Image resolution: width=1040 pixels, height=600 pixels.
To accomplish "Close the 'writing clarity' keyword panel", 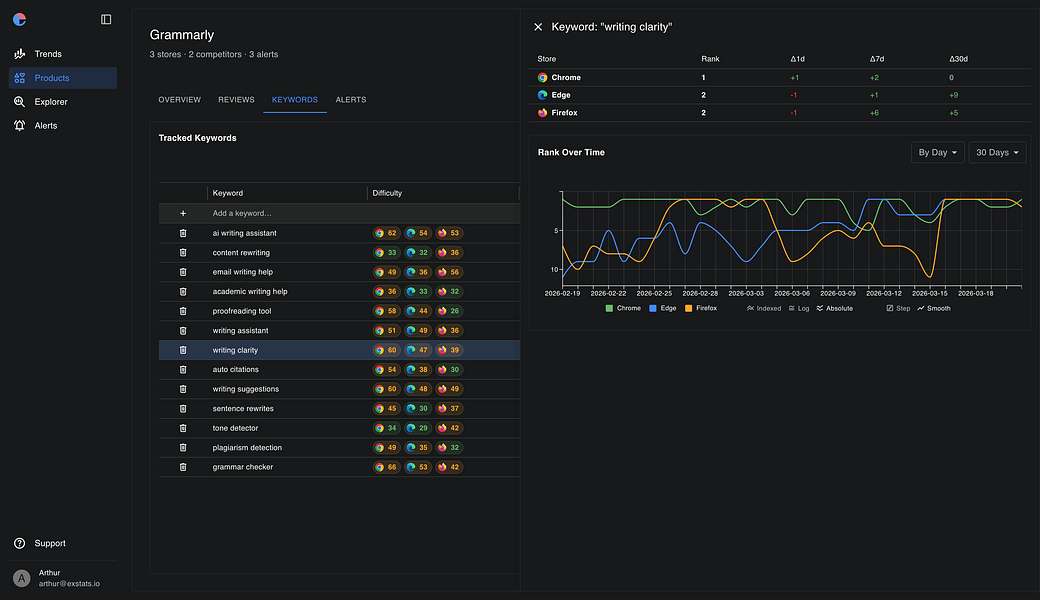I will [x=538, y=27].
